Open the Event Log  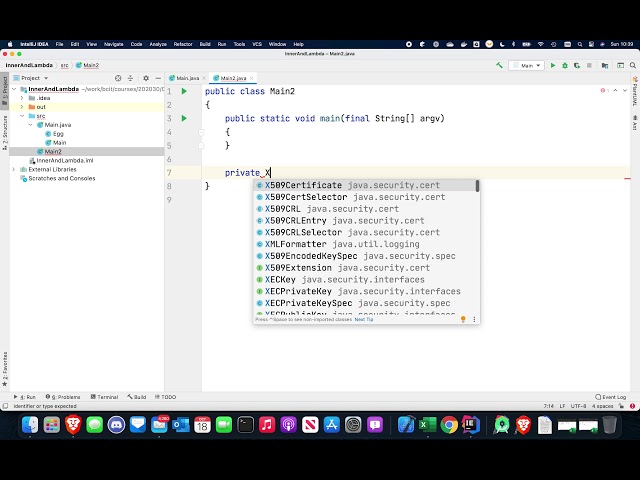tap(611, 397)
